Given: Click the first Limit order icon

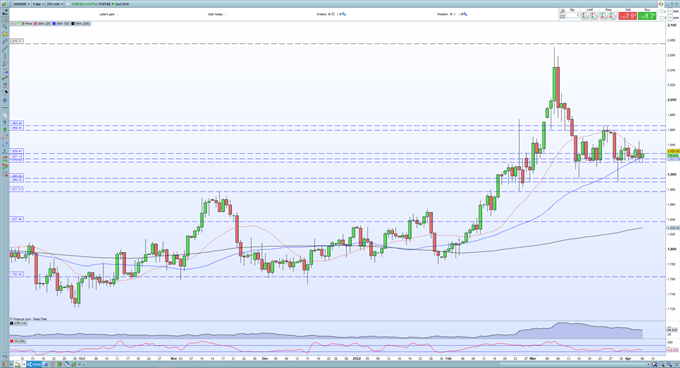Looking at the screenshot, I should [585, 16].
